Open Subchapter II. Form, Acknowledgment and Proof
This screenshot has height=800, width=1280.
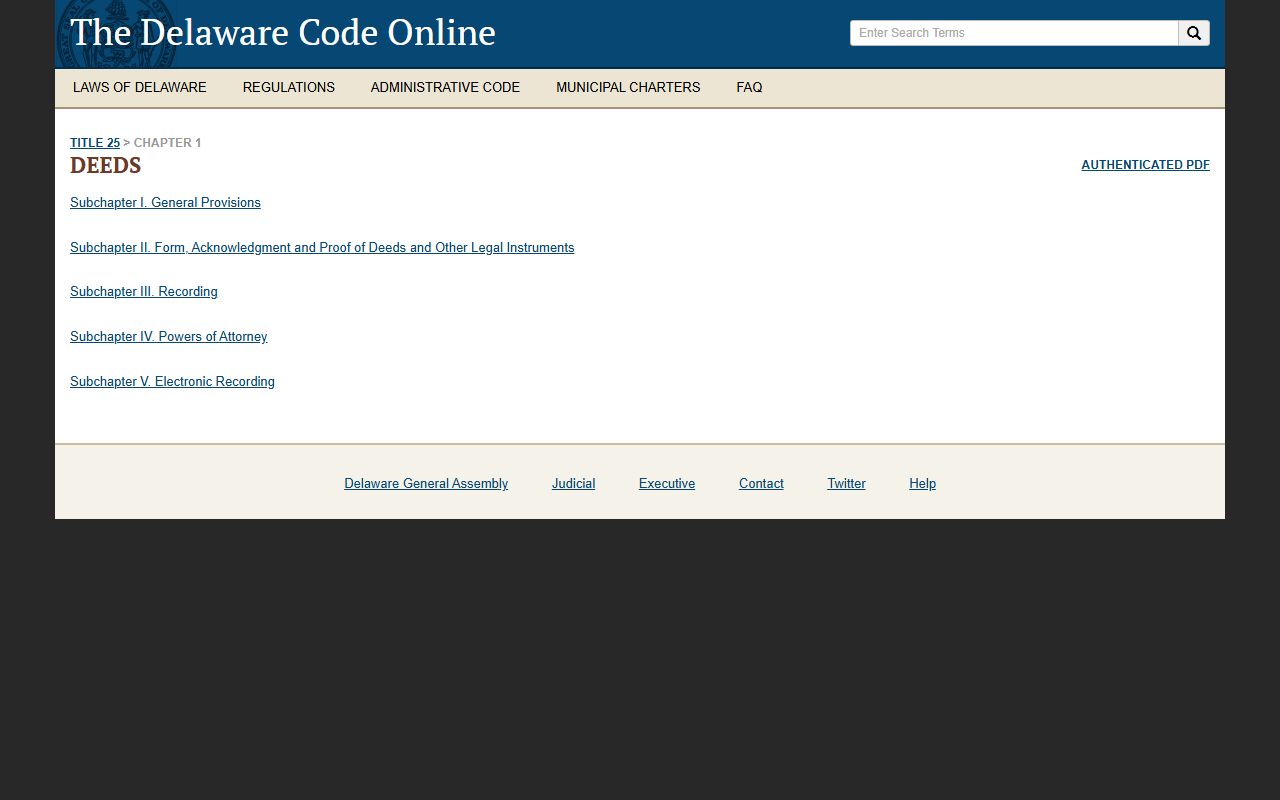click(x=322, y=248)
